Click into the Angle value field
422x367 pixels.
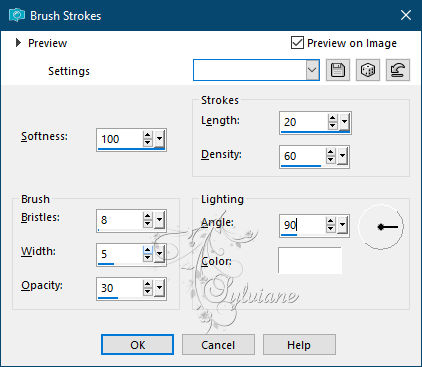tap(302, 226)
